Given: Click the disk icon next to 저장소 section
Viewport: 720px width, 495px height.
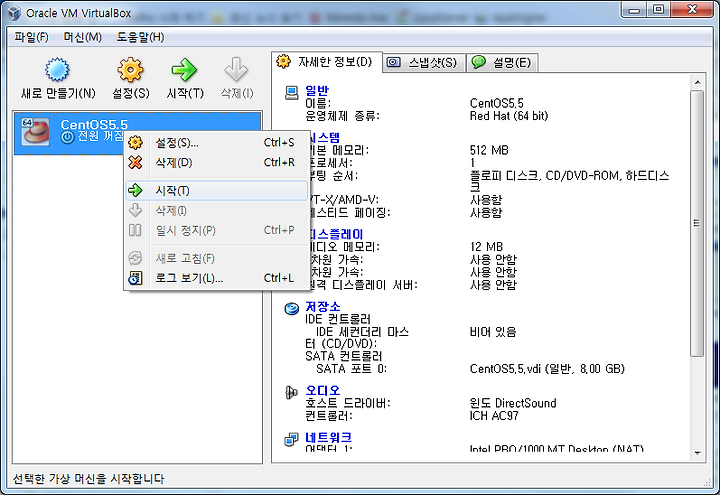Looking at the screenshot, I should (x=292, y=309).
